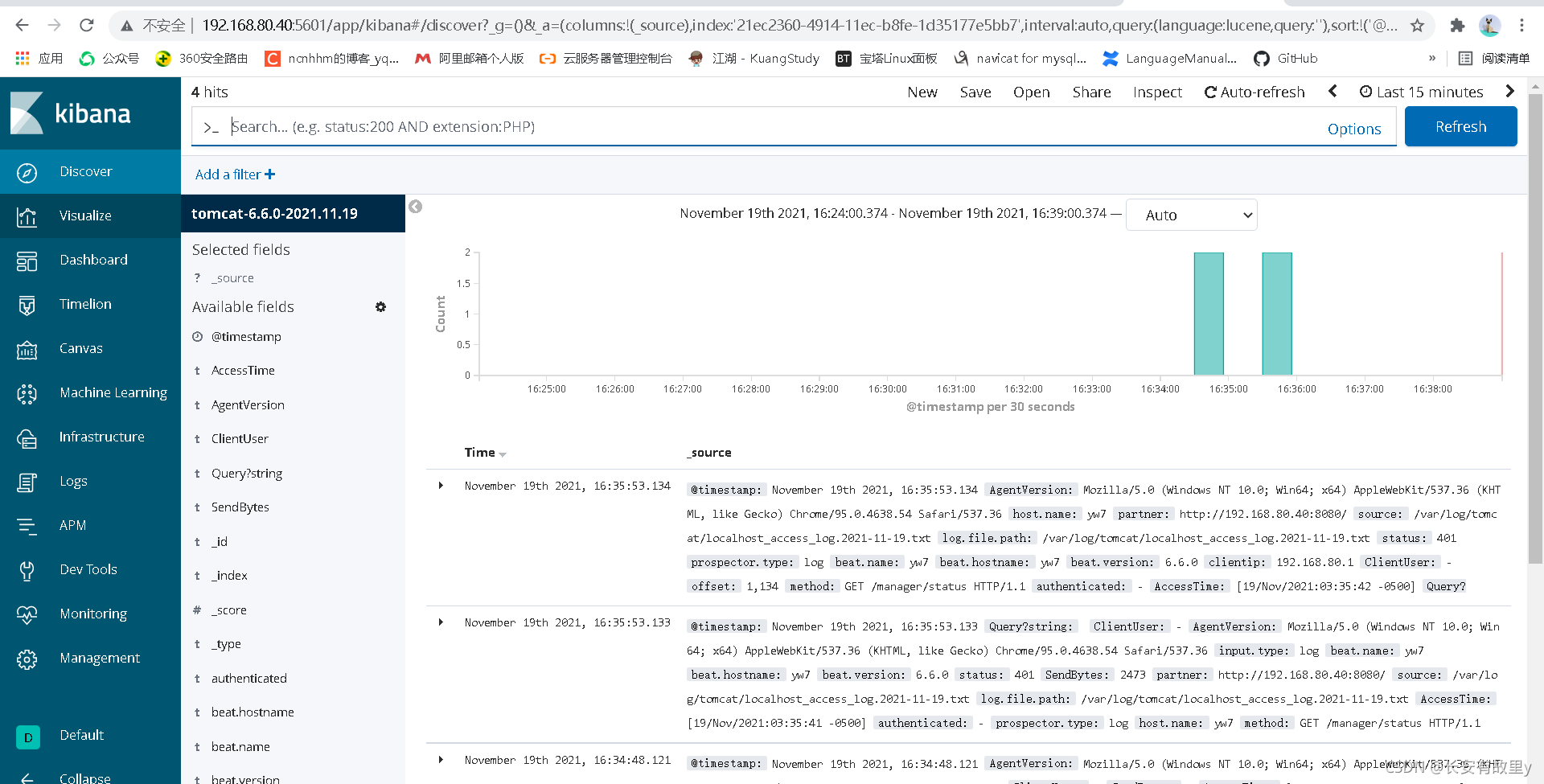Click Add a filter
This screenshot has width=1544, height=784.
click(235, 174)
